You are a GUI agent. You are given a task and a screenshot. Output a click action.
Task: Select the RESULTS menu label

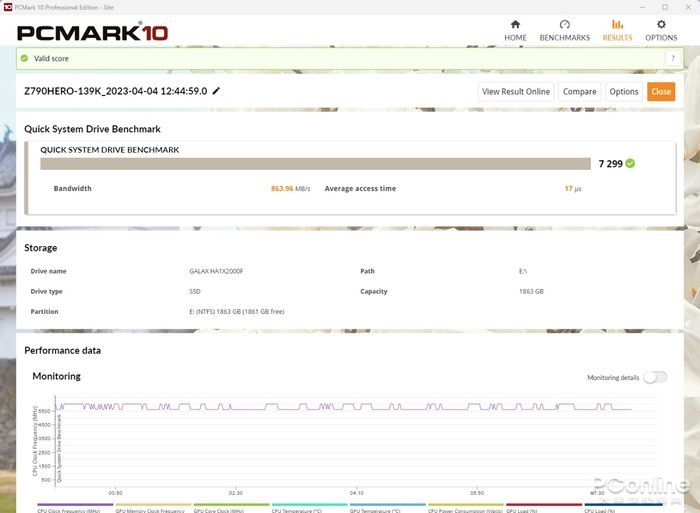click(x=617, y=38)
